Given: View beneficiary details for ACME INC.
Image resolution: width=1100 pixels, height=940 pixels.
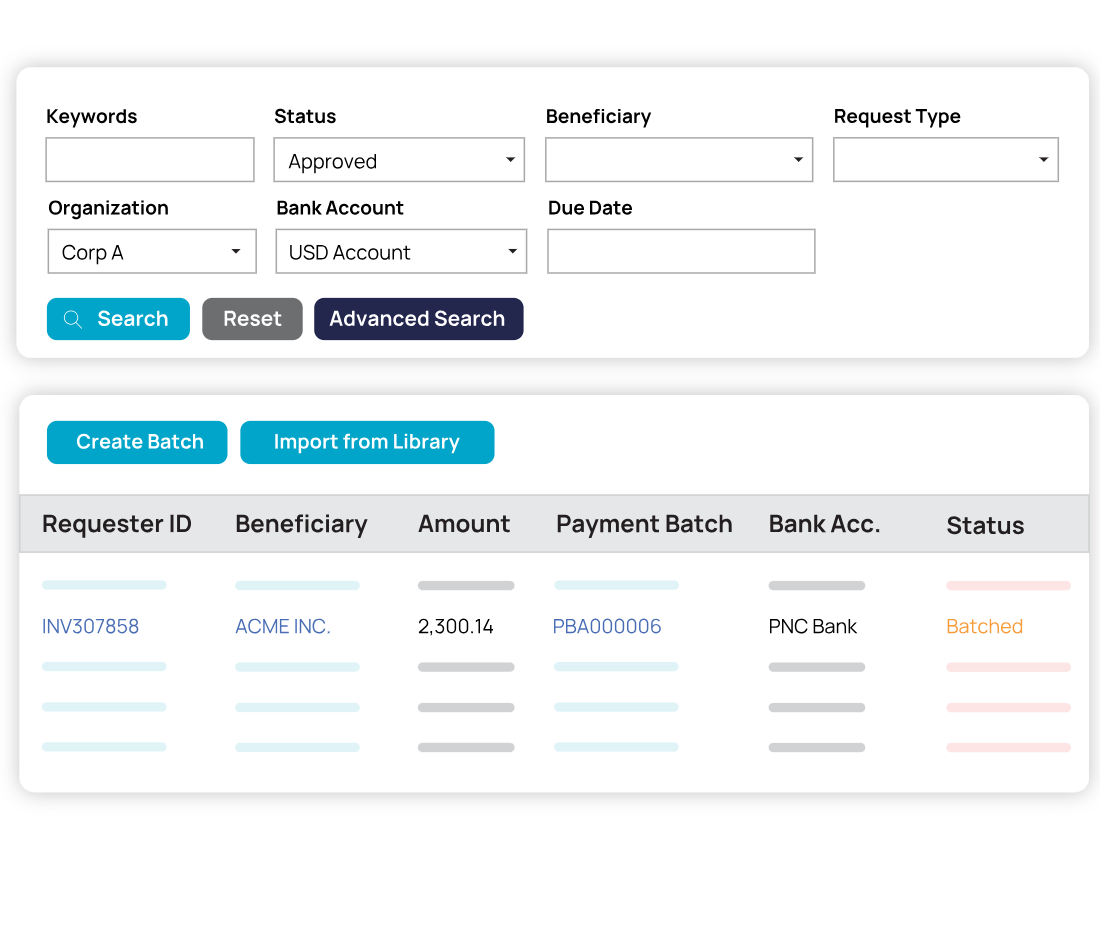Looking at the screenshot, I should pos(282,626).
